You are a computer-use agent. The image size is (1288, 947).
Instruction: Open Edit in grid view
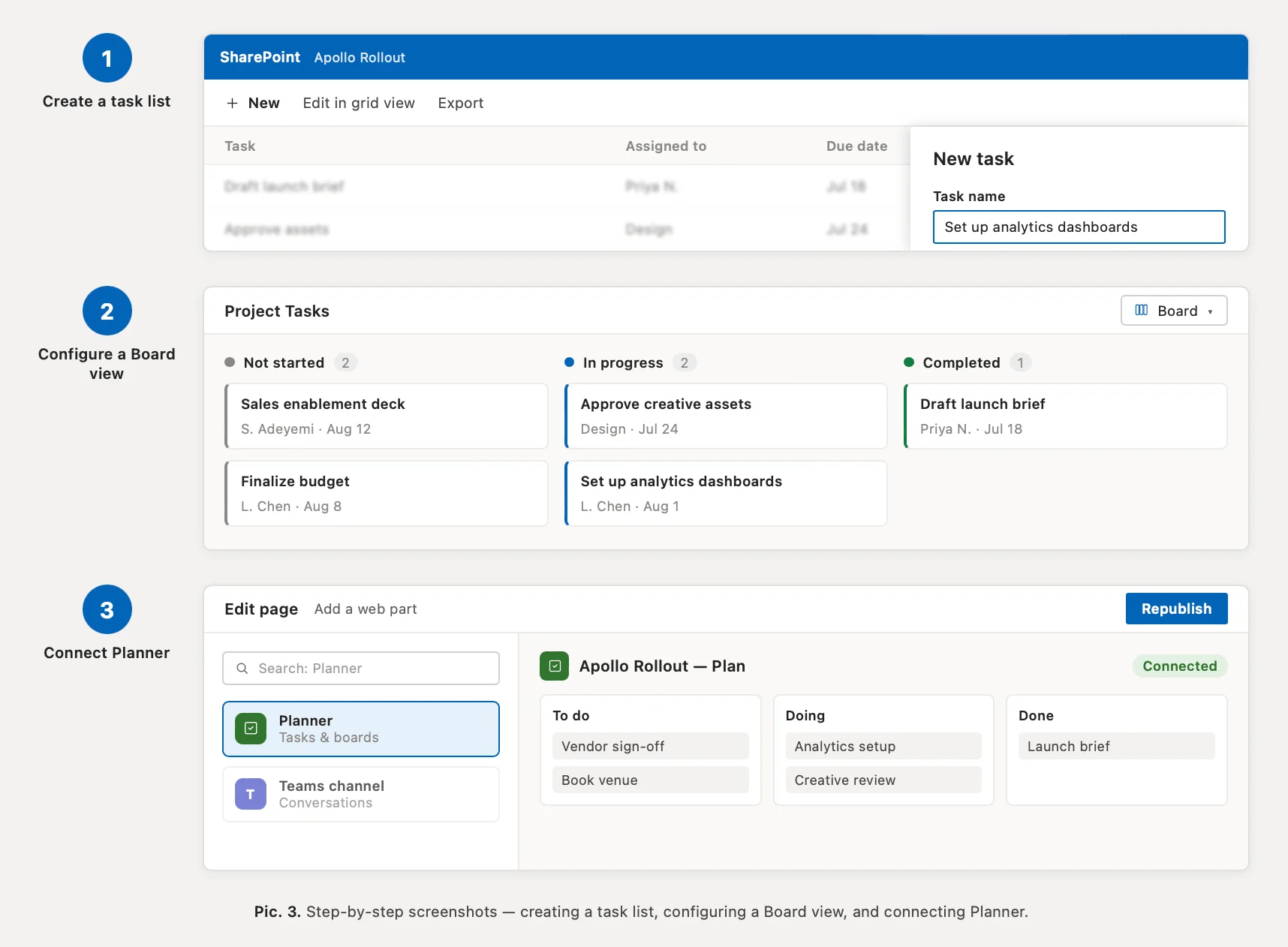point(359,103)
